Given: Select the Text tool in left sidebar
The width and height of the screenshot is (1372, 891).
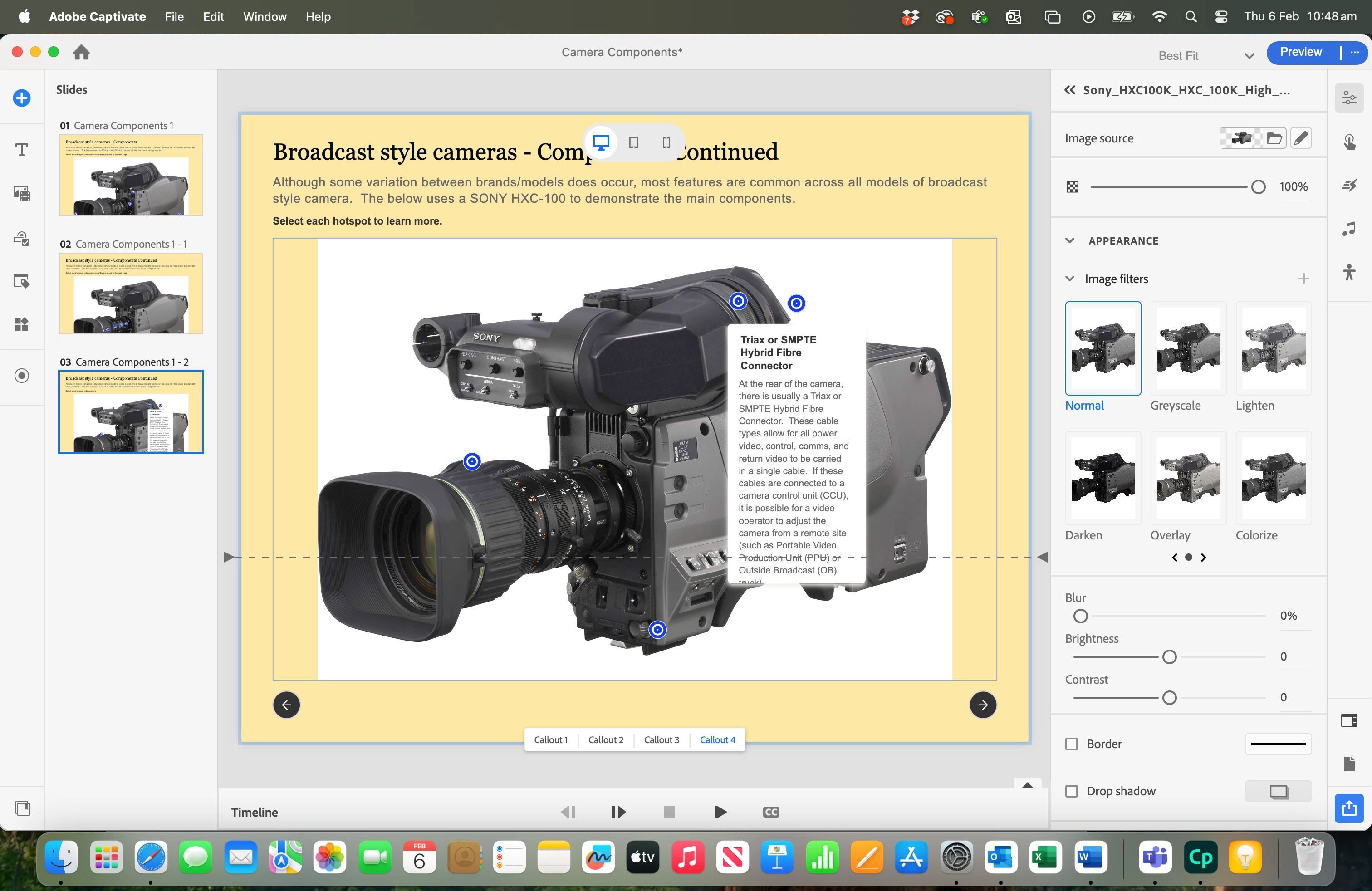Looking at the screenshot, I should click(21, 150).
